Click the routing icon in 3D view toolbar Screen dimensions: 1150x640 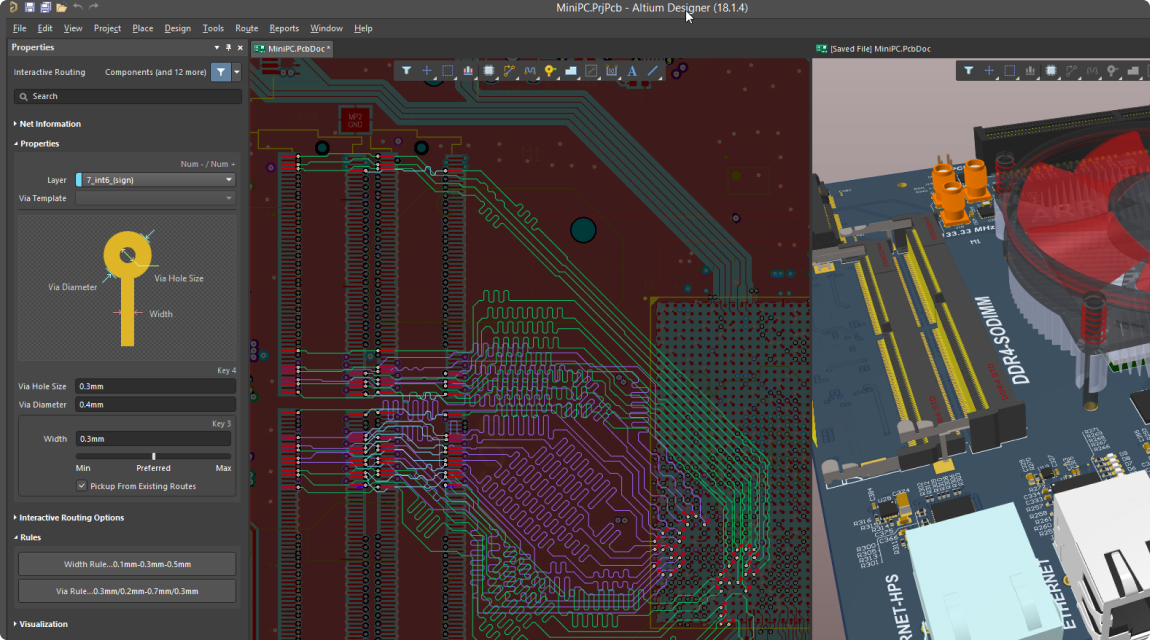pyautogui.click(x=1072, y=70)
